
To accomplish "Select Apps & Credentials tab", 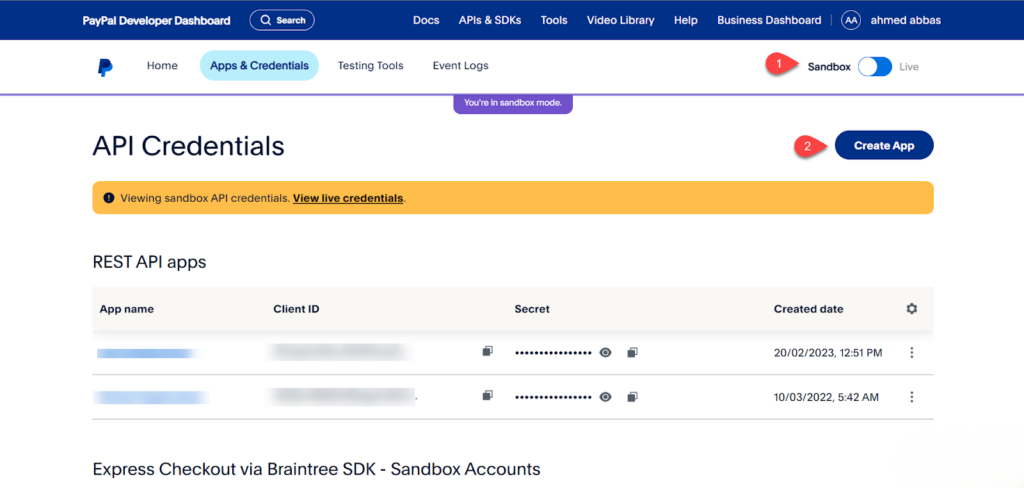I will (x=259, y=65).
